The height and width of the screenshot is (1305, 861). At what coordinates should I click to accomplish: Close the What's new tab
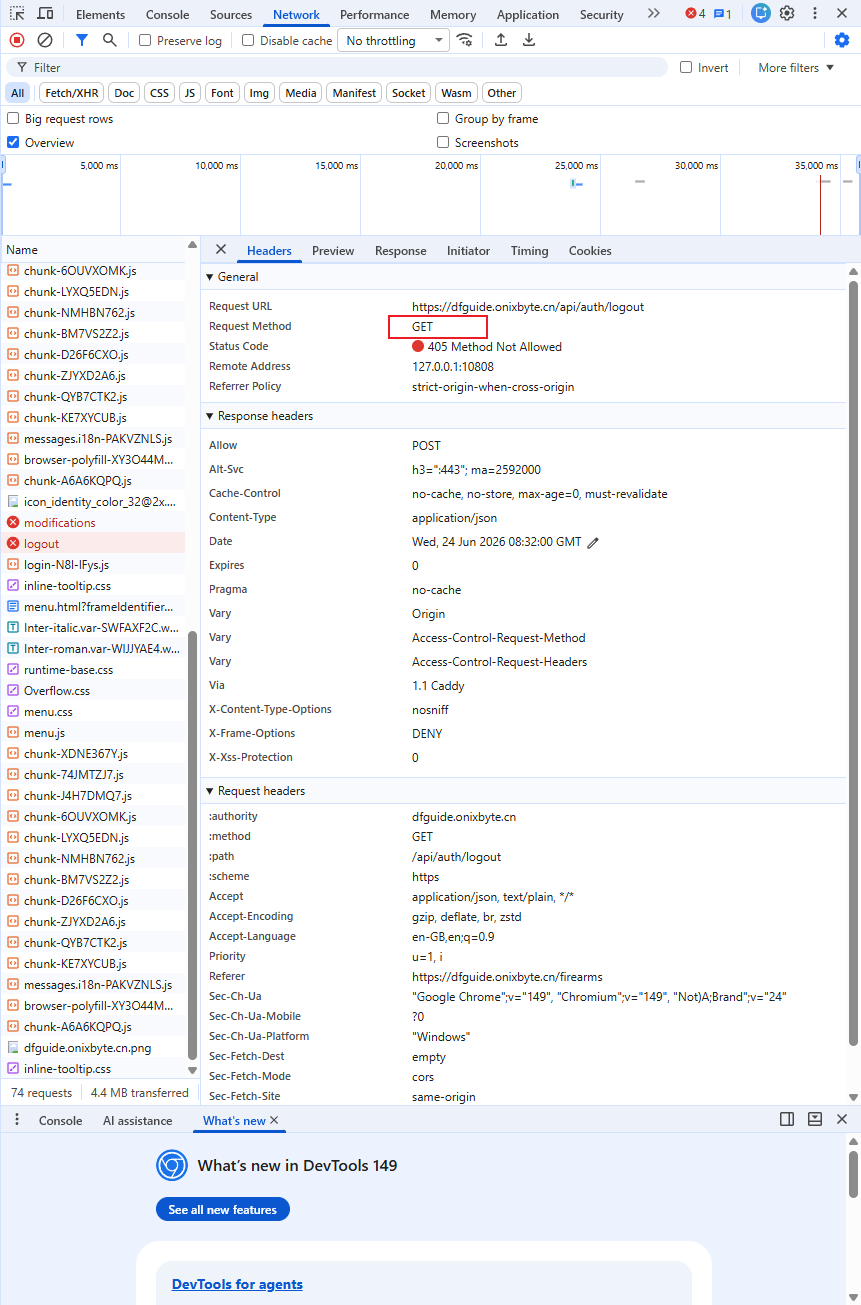274,1120
